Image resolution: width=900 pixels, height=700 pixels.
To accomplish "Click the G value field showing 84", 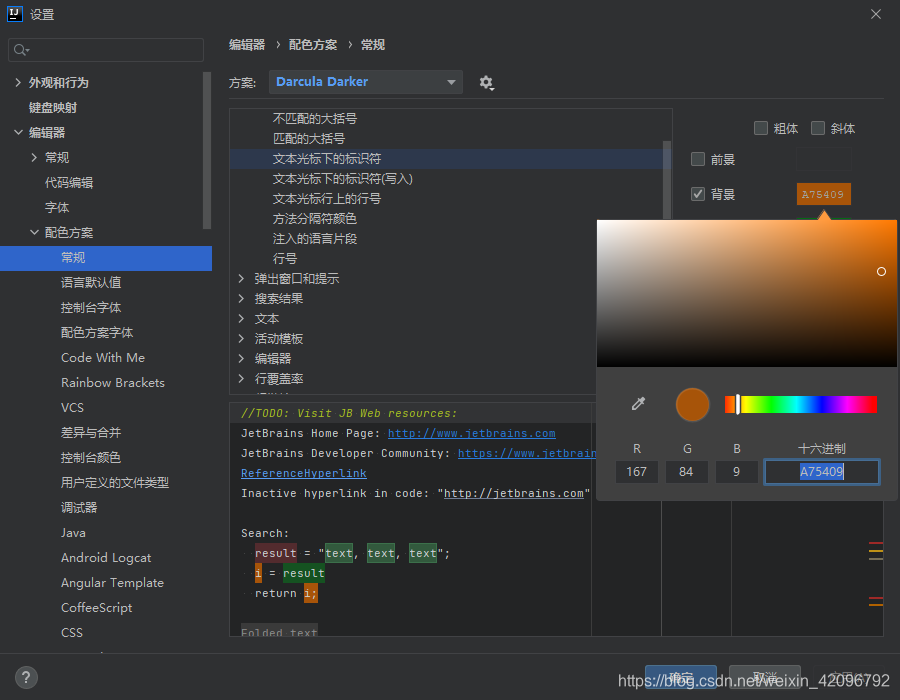I will coord(686,472).
